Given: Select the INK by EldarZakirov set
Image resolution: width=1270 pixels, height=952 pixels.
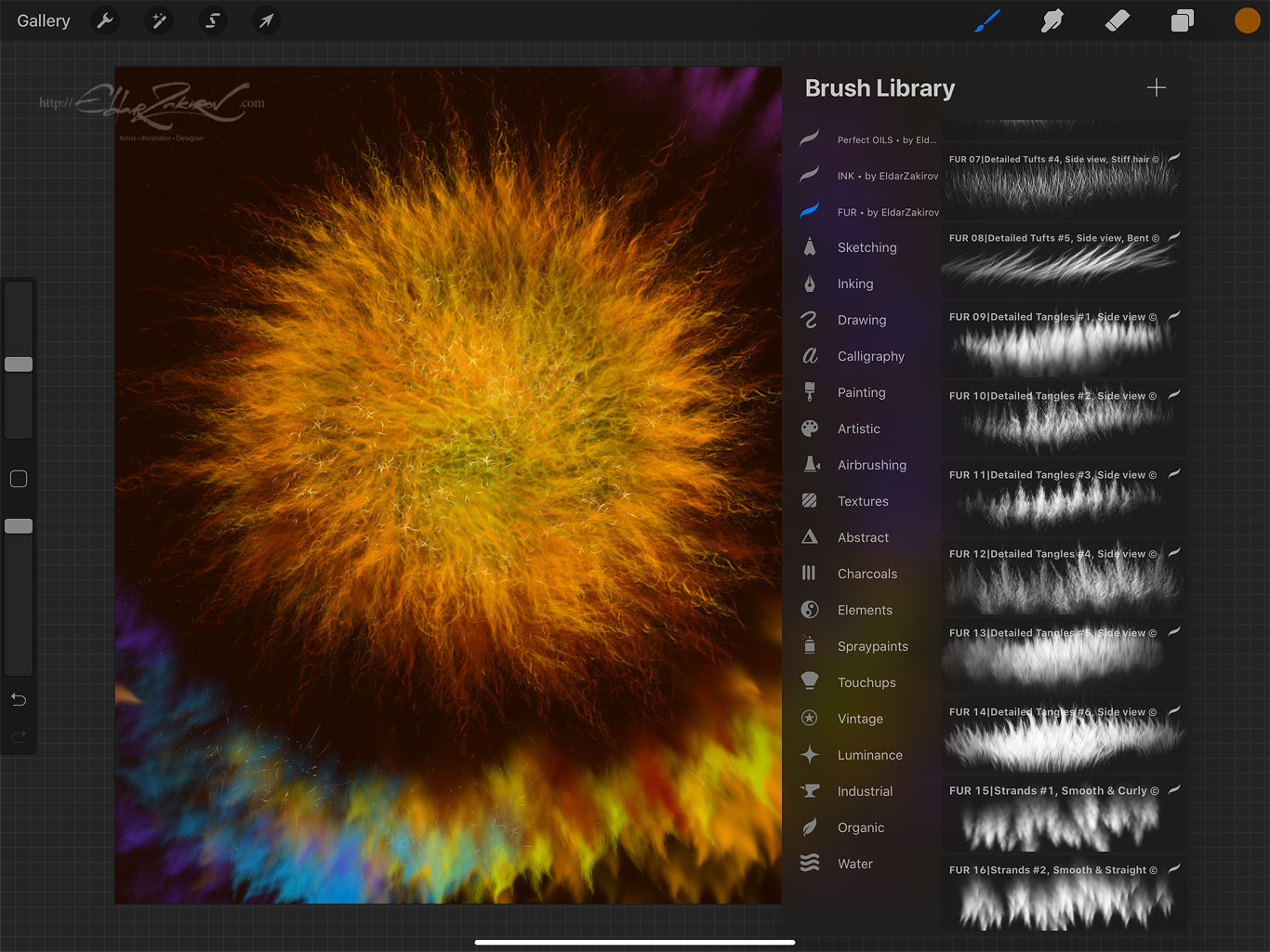Looking at the screenshot, I should [887, 176].
